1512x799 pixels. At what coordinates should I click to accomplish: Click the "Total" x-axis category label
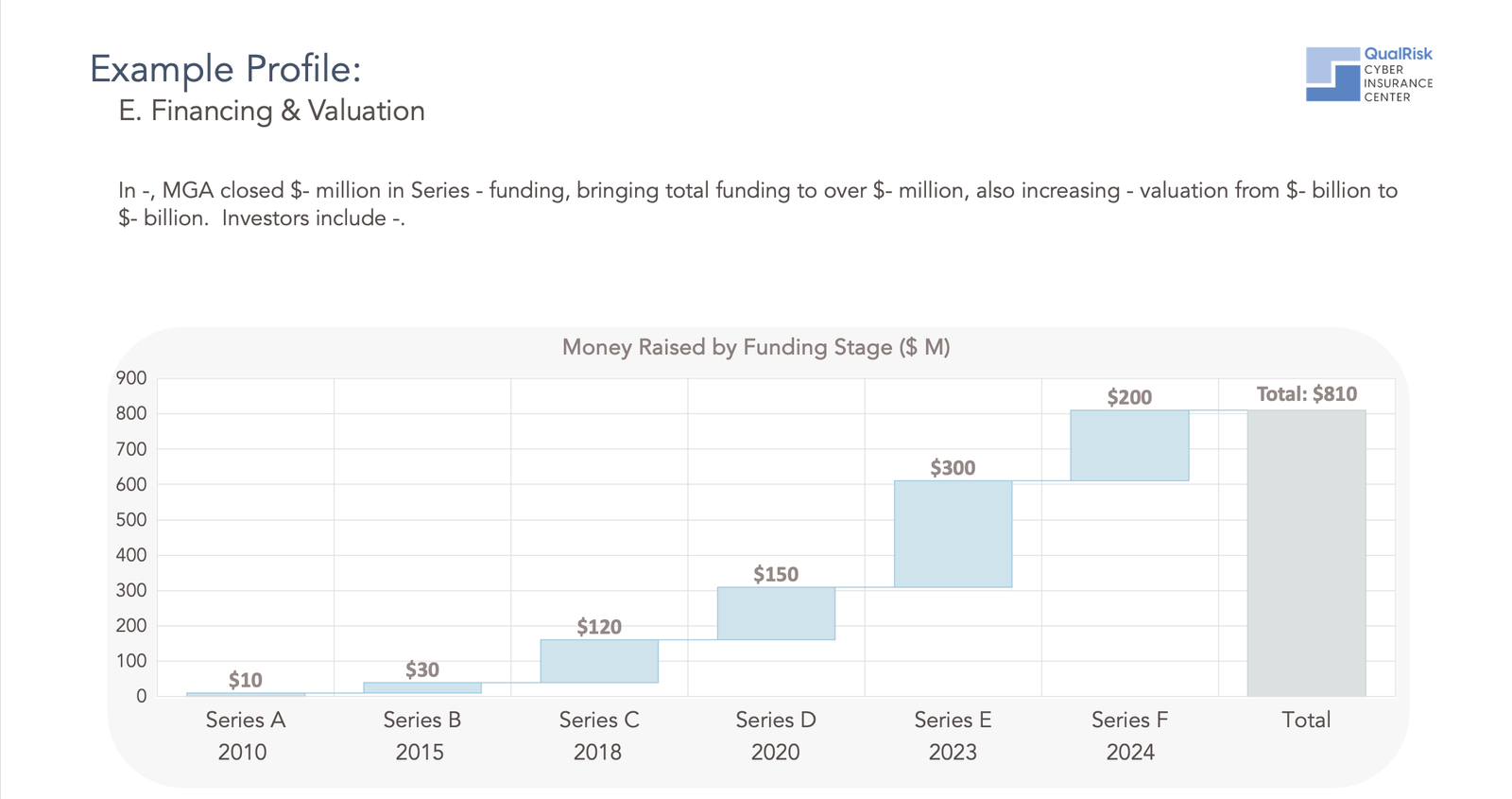pyautogui.click(x=1306, y=720)
